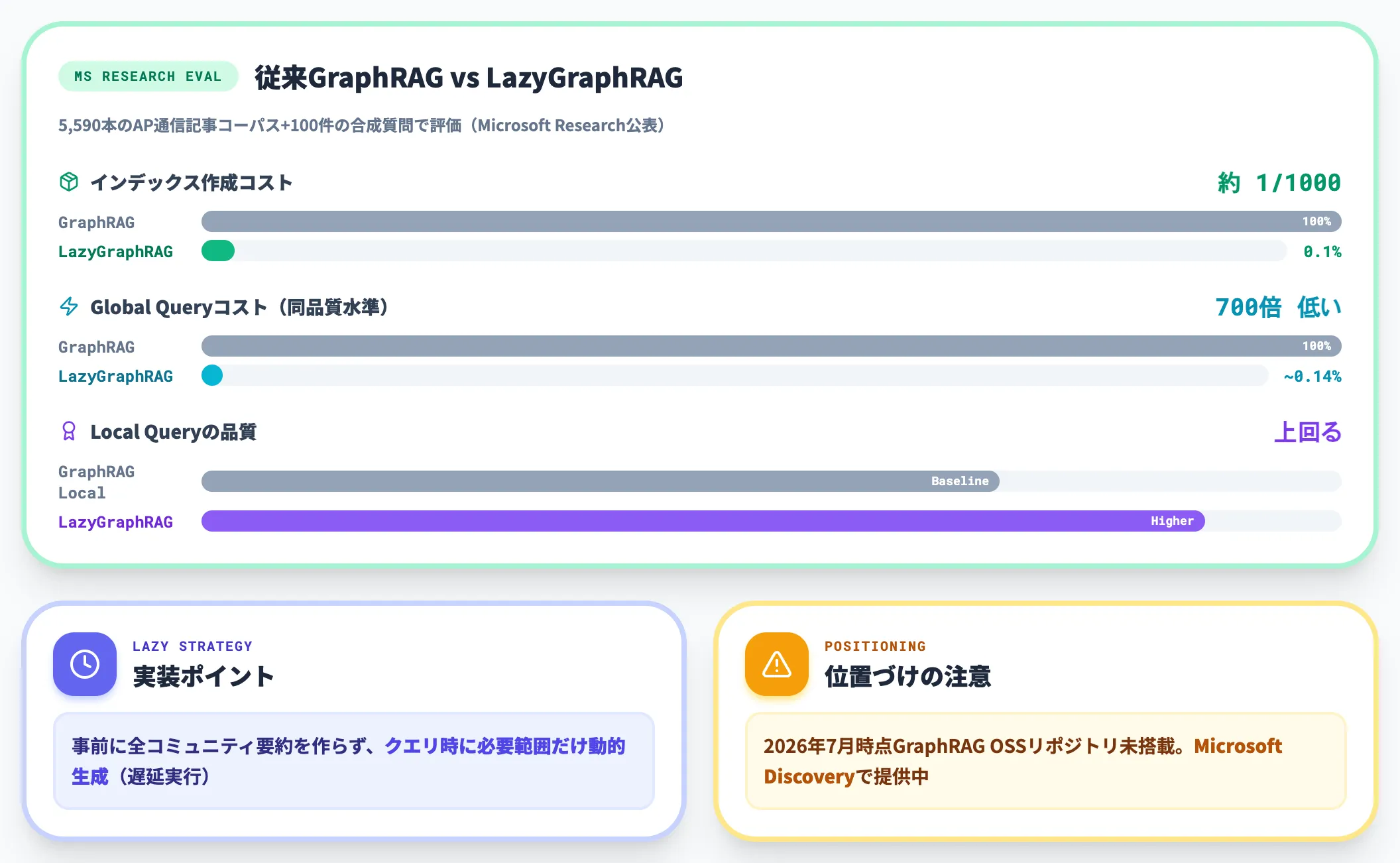Click the 位置づけの注意 heading

pyautogui.click(x=907, y=676)
